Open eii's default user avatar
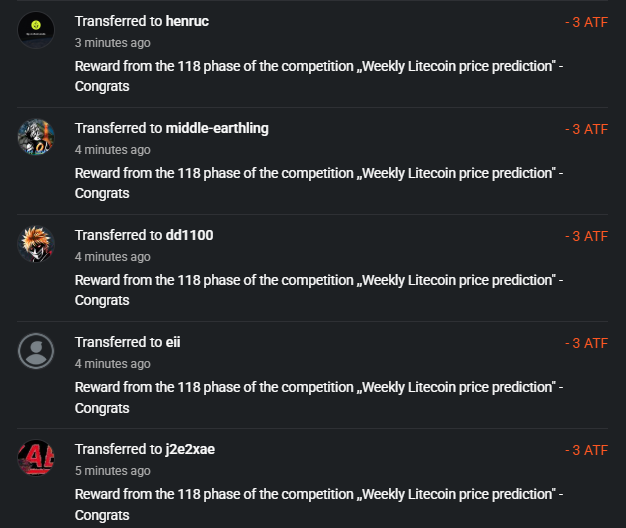The width and height of the screenshot is (626, 528). [36, 351]
